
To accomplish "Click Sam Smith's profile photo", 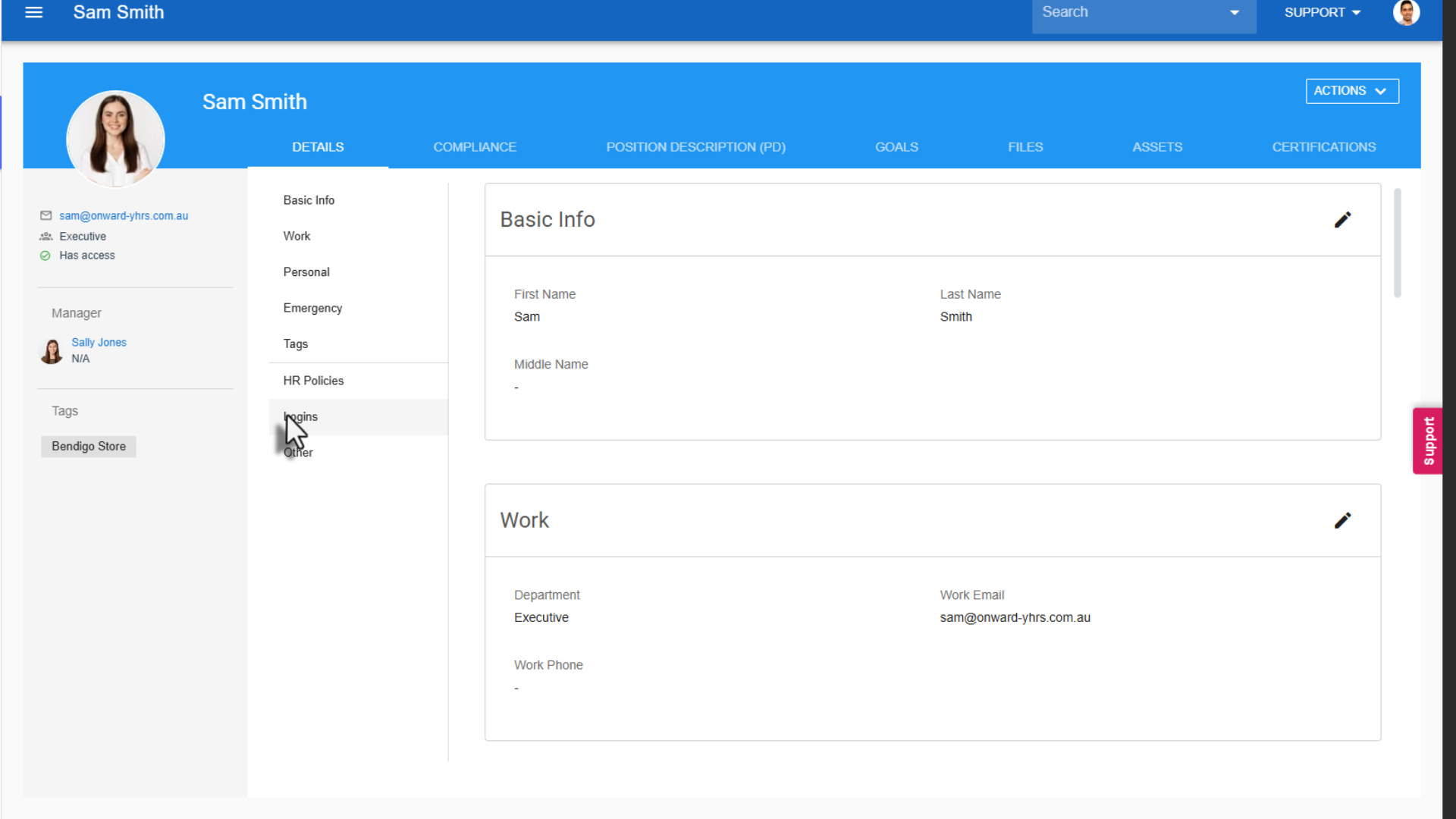I will tap(115, 139).
